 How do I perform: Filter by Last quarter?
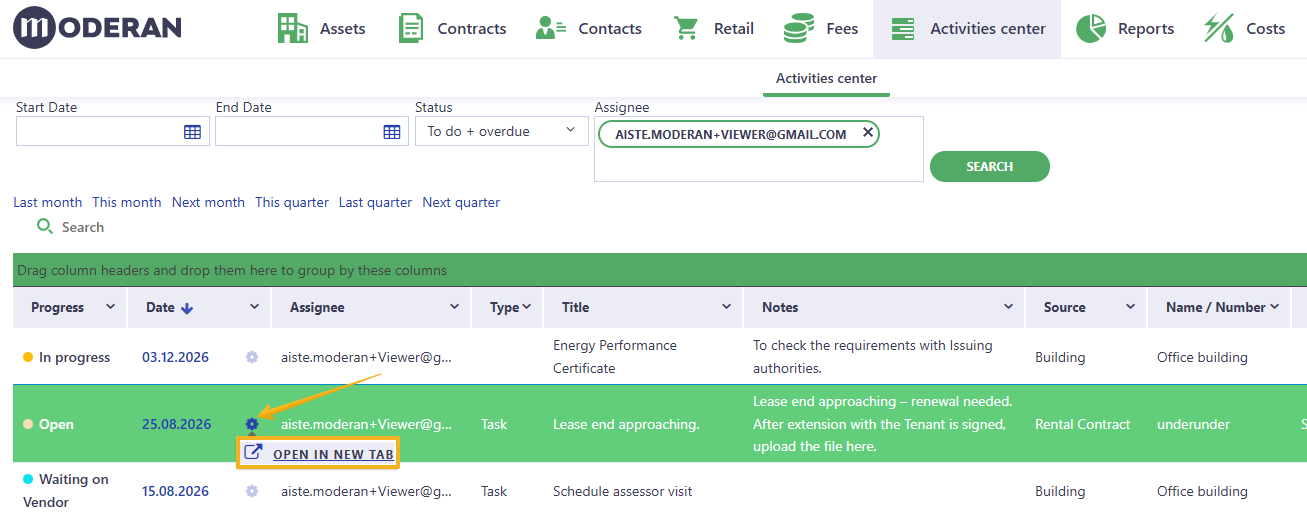click(x=375, y=202)
